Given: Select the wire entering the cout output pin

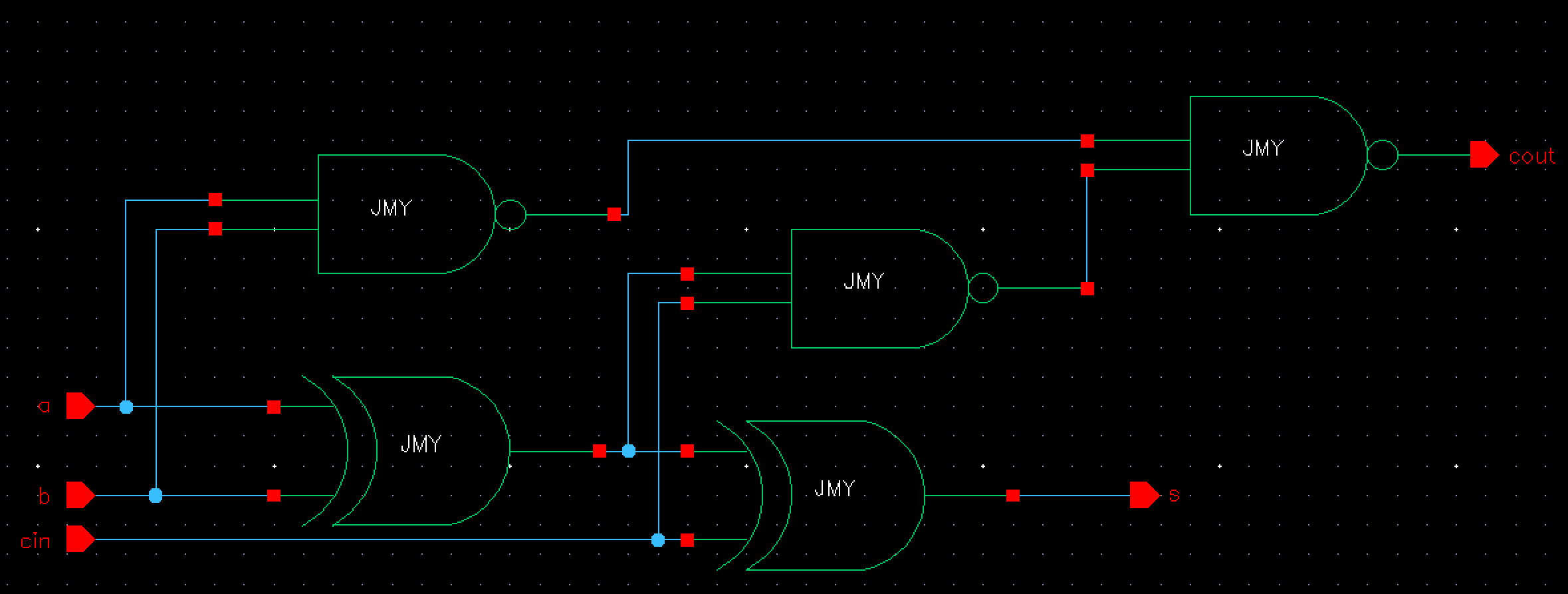Looking at the screenshot, I should coord(1434,155).
